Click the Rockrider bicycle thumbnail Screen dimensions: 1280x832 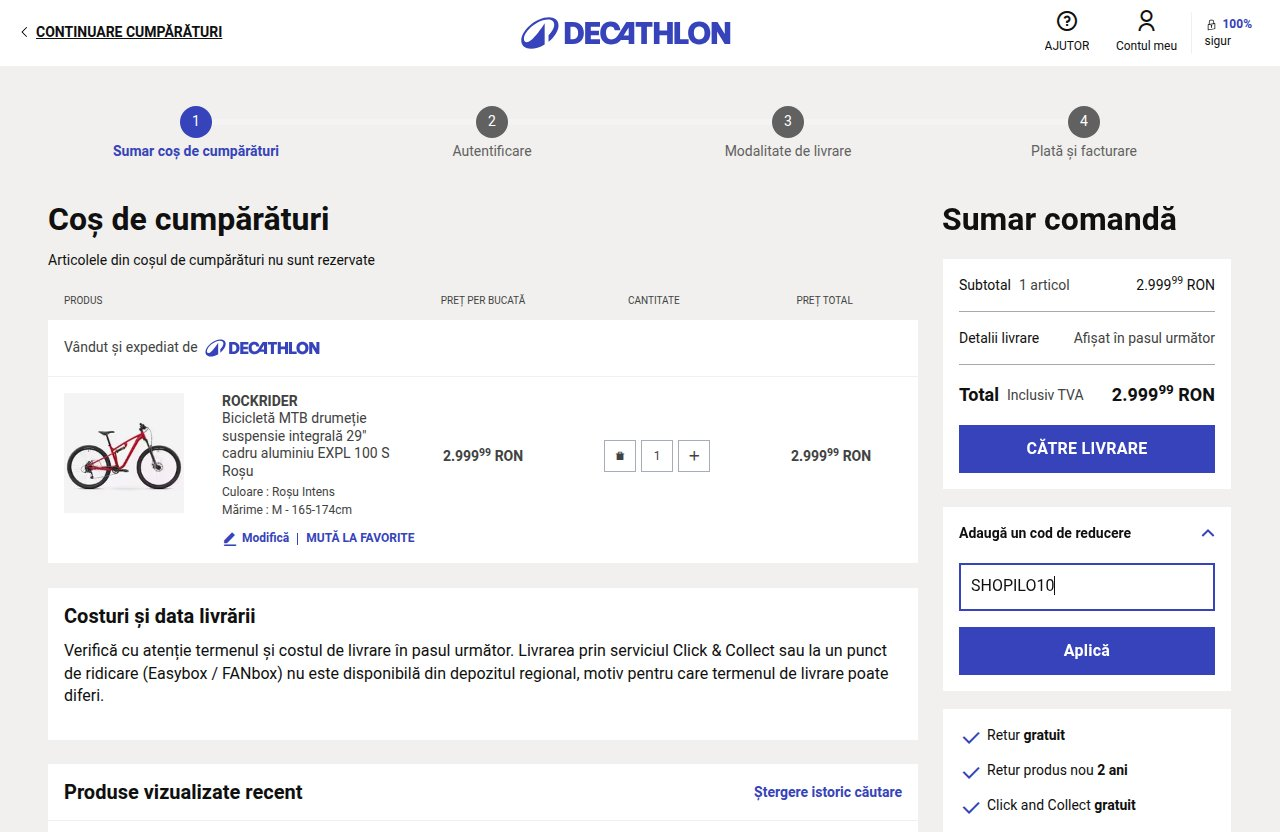click(x=124, y=453)
